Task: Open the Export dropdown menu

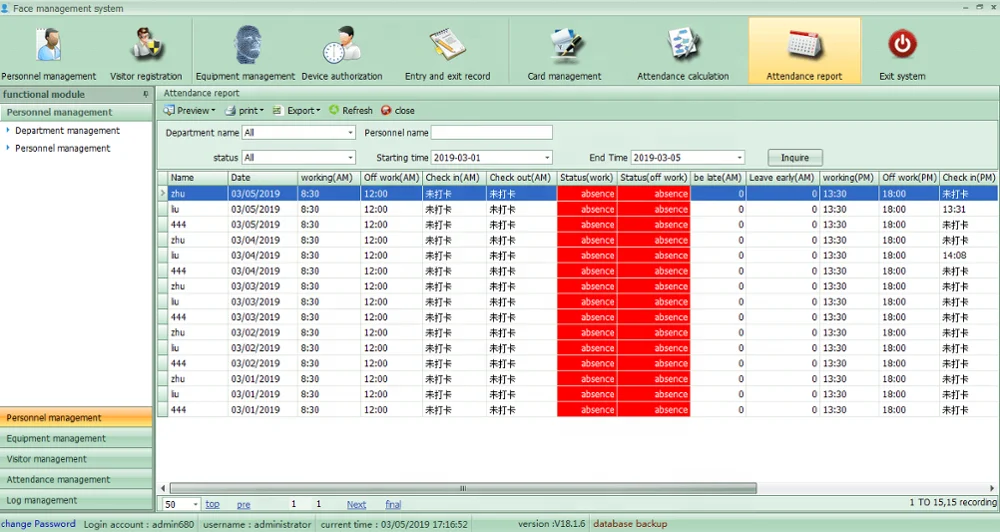Action: tap(297, 111)
